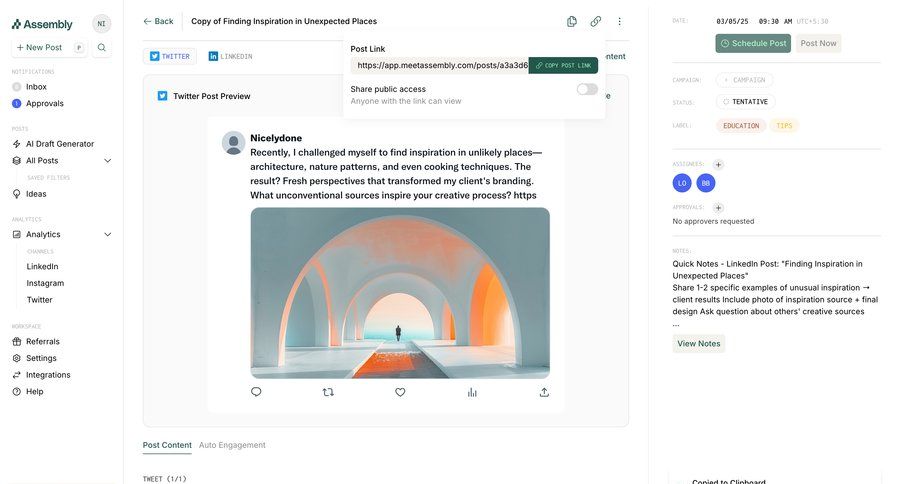Open search with magnifier icon

[102, 48]
